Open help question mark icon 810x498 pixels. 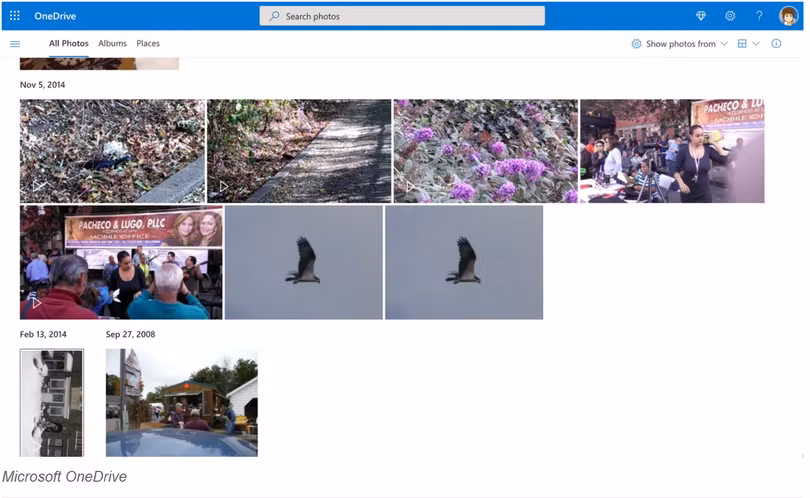[759, 16]
